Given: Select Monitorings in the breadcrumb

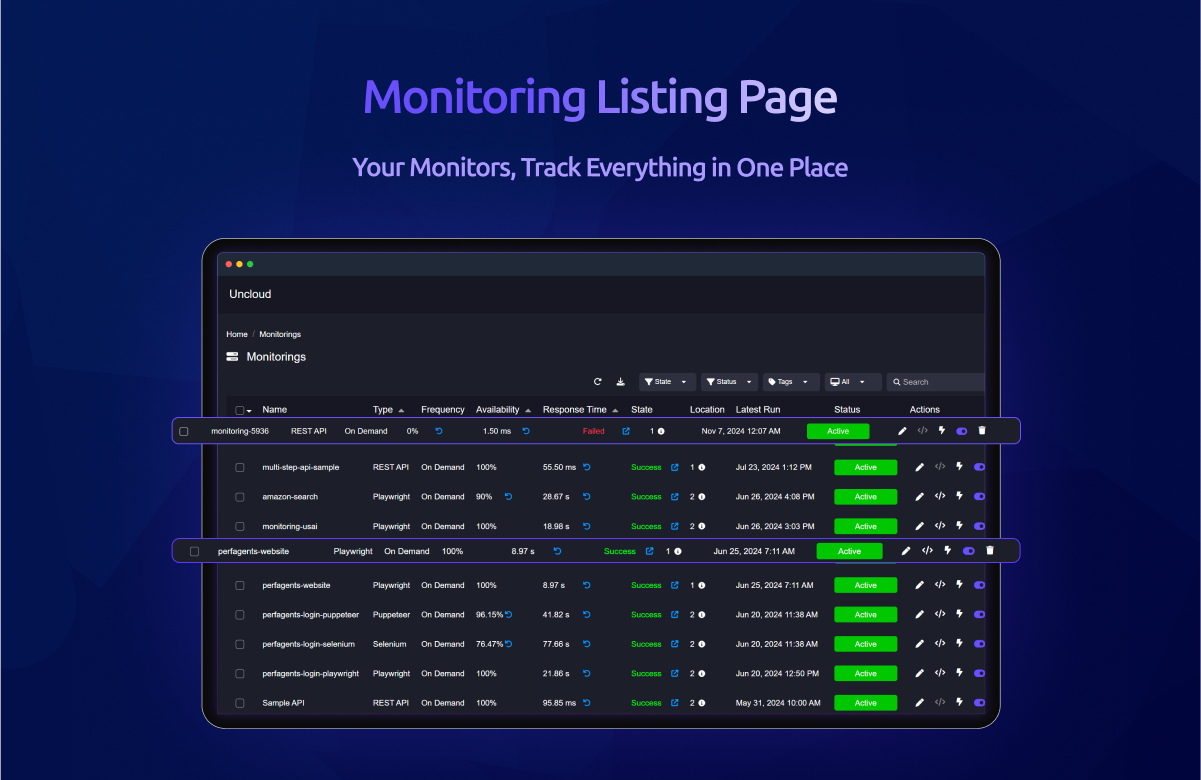Looking at the screenshot, I should pyautogui.click(x=280, y=334).
